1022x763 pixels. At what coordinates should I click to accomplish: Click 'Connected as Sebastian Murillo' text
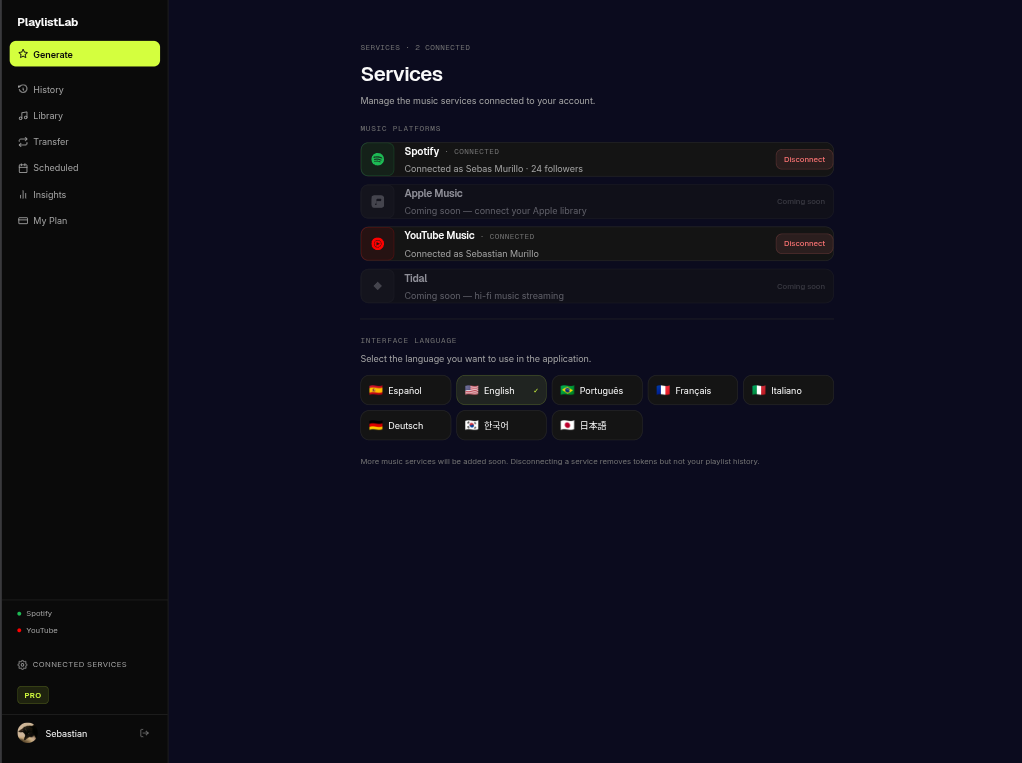471,253
